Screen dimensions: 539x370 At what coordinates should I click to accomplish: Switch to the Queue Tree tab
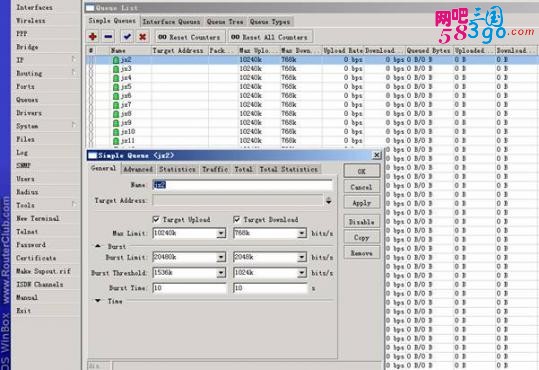coord(225,22)
